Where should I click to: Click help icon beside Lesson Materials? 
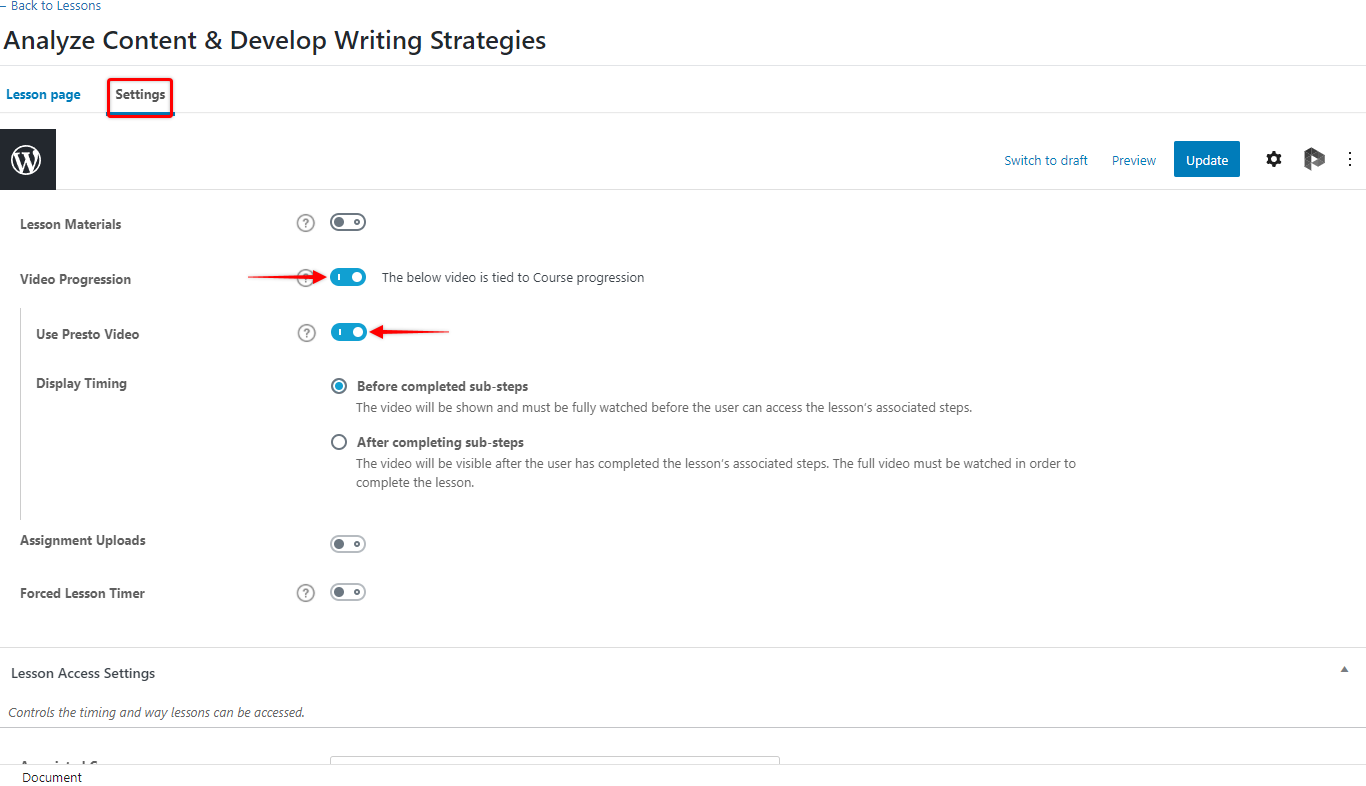click(x=306, y=223)
